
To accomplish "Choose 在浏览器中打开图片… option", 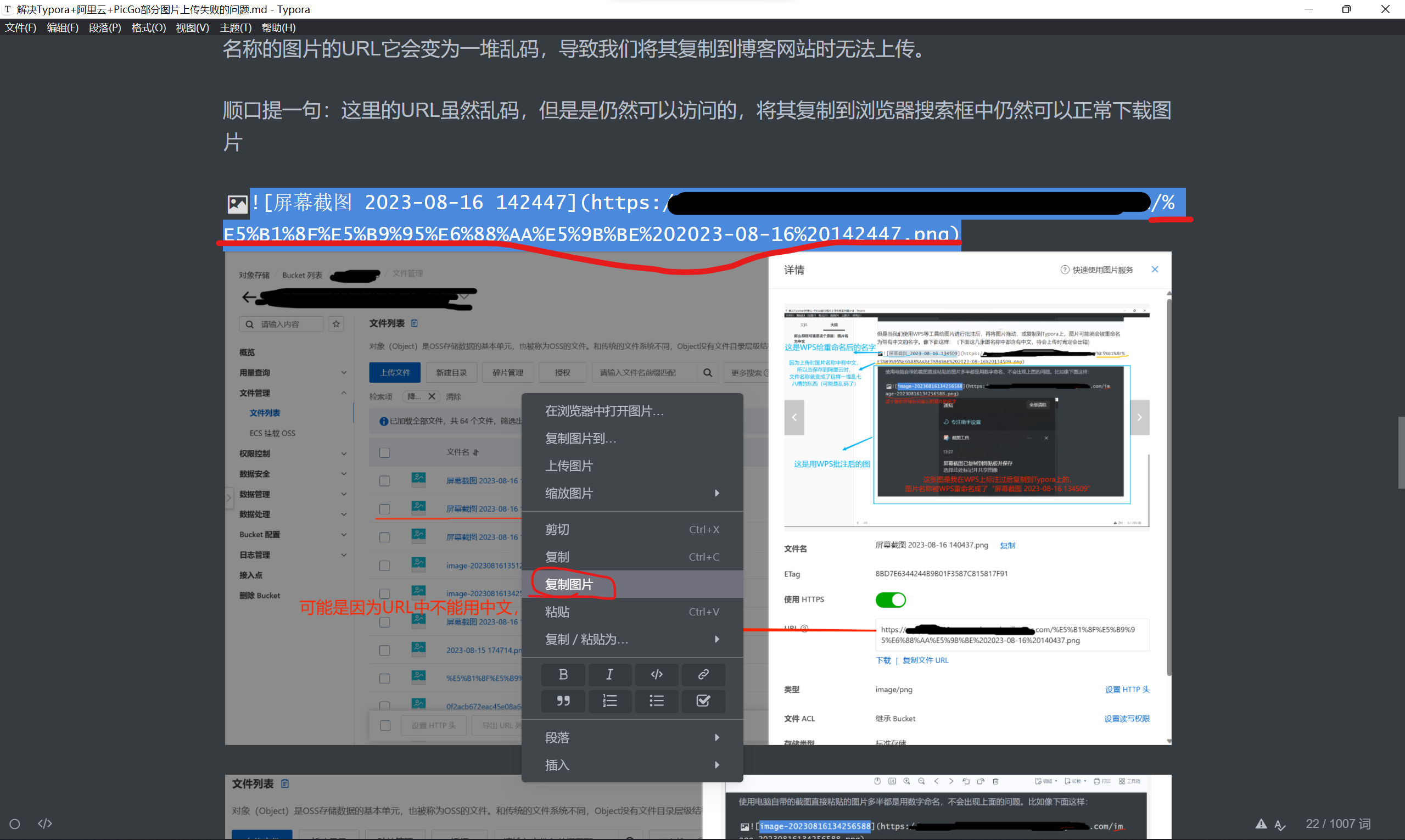I will [604, 411].
